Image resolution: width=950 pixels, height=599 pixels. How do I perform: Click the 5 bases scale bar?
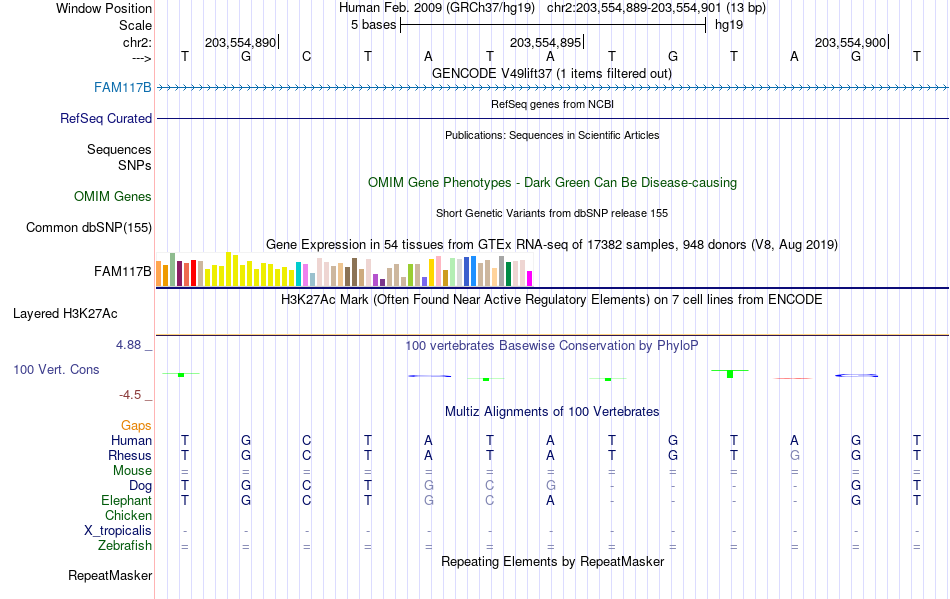[x=553, y=25]
